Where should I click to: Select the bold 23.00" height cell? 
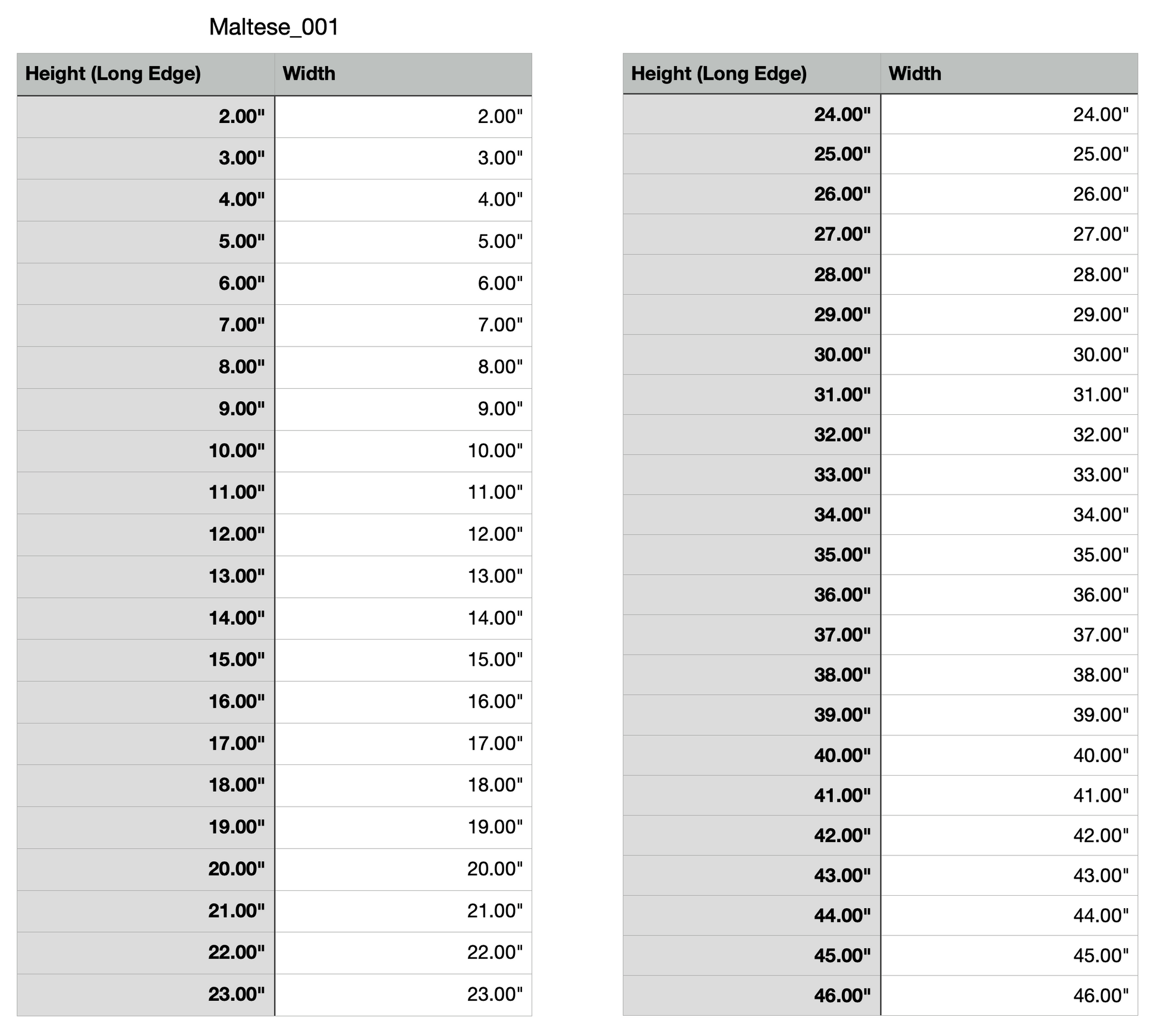click(x=236, y=994)
